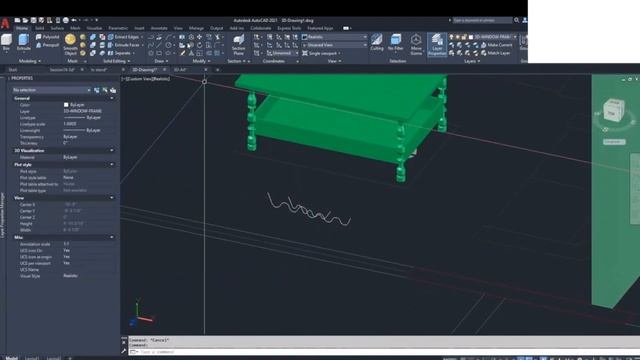
Task: Click the search magnifier icon in title bar
Action: [516, 20]
